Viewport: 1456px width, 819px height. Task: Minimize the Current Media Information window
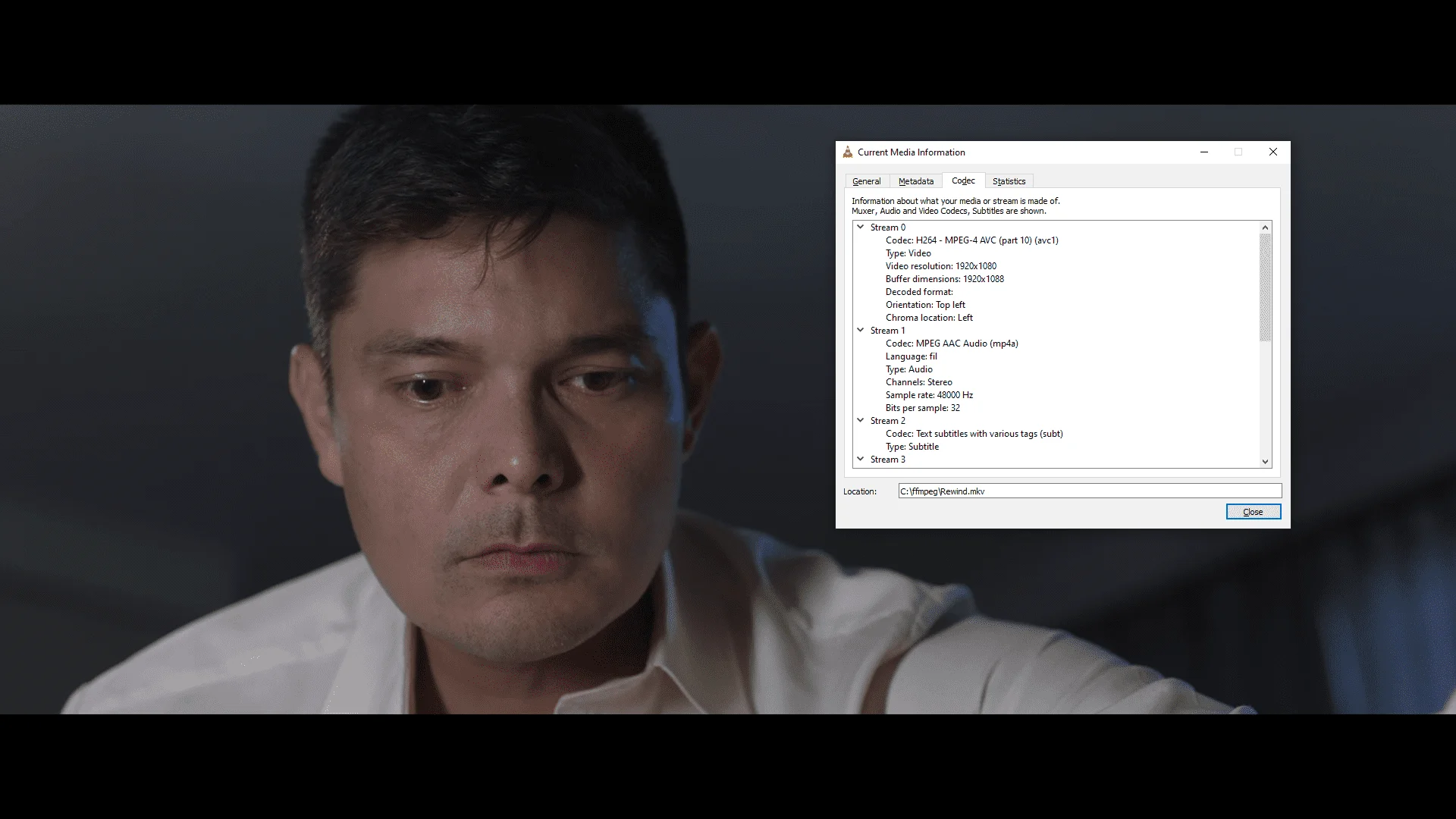pos(1204,152)
